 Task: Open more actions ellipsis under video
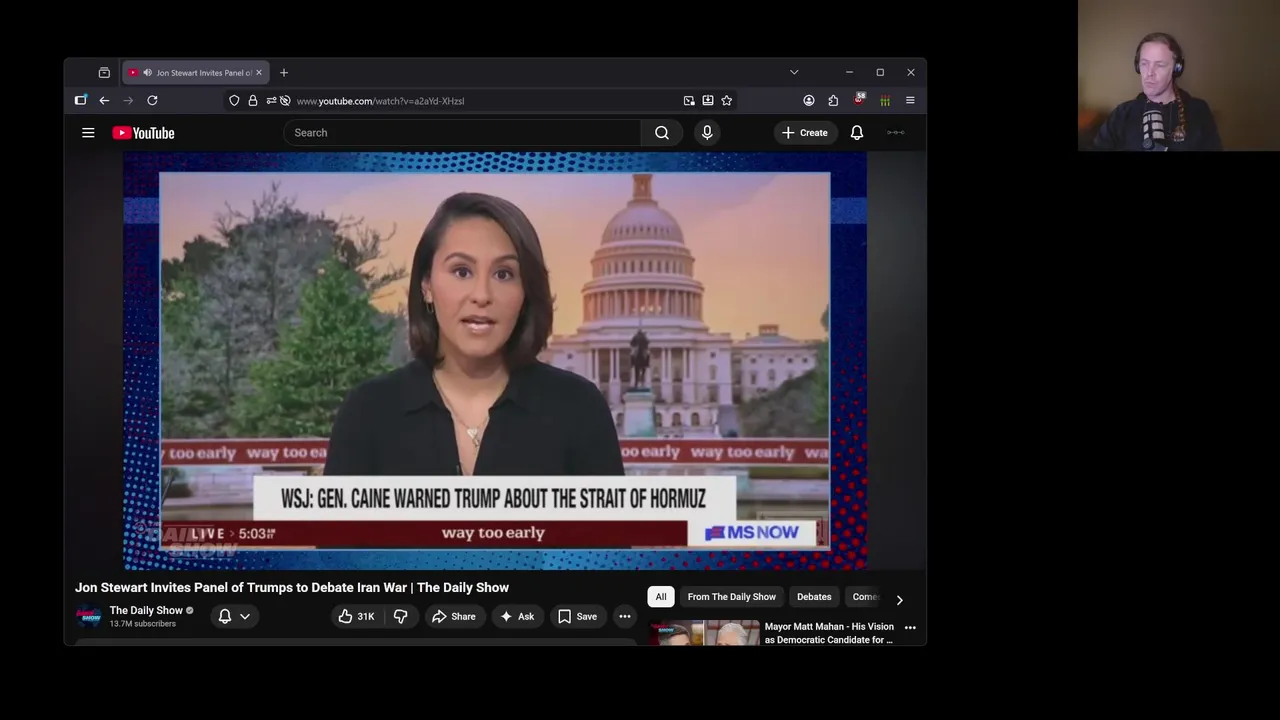click(624, 617)
